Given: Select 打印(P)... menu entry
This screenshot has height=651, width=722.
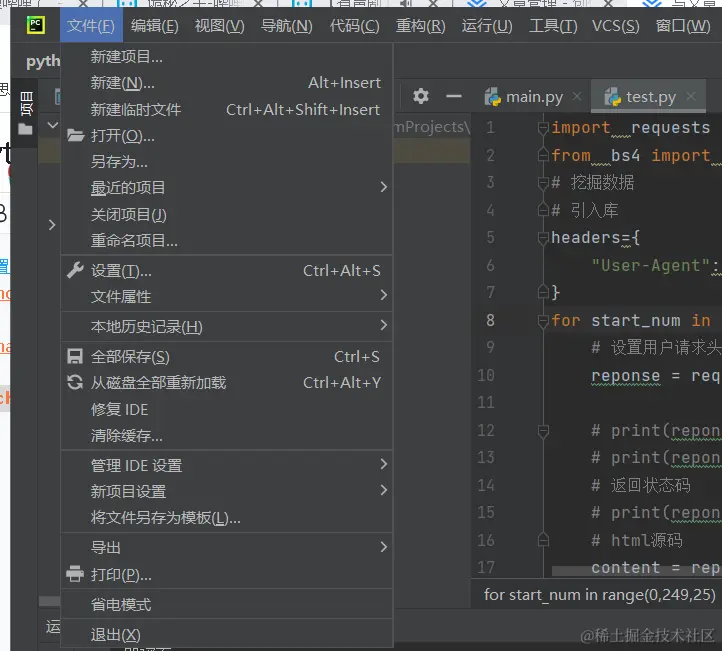Looking at the screenshot, I should point(227,575).
